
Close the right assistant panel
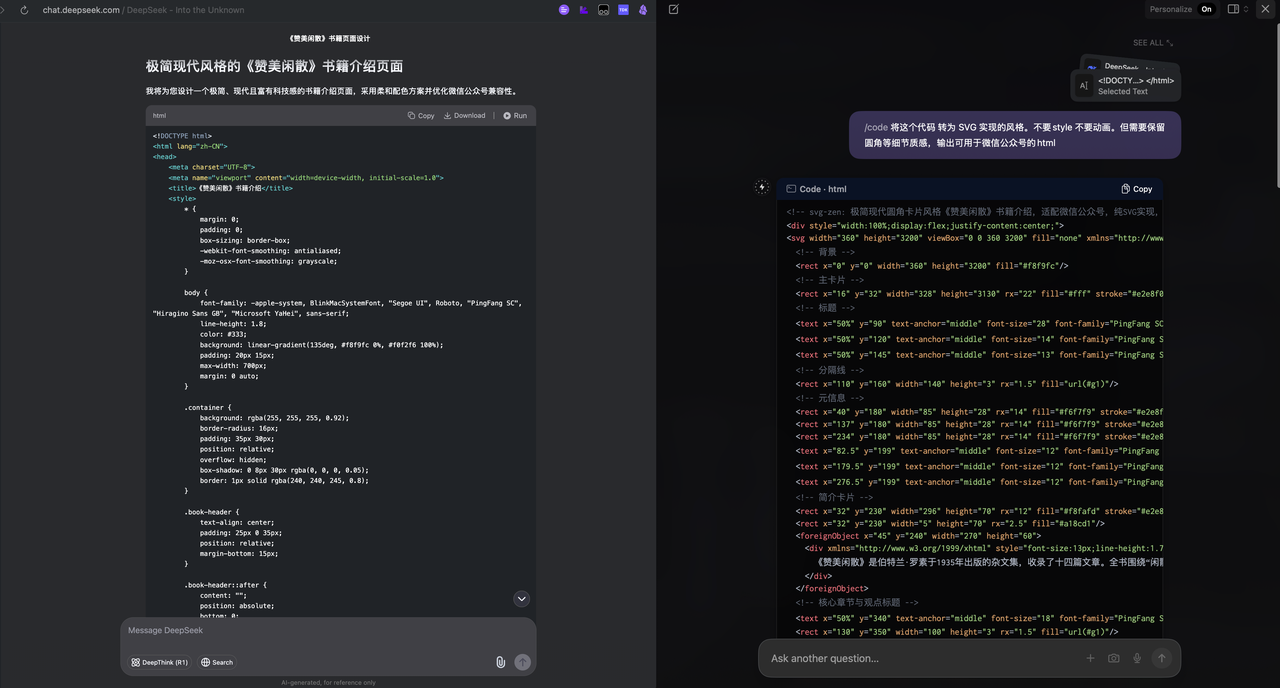(x=1265, y=9)
